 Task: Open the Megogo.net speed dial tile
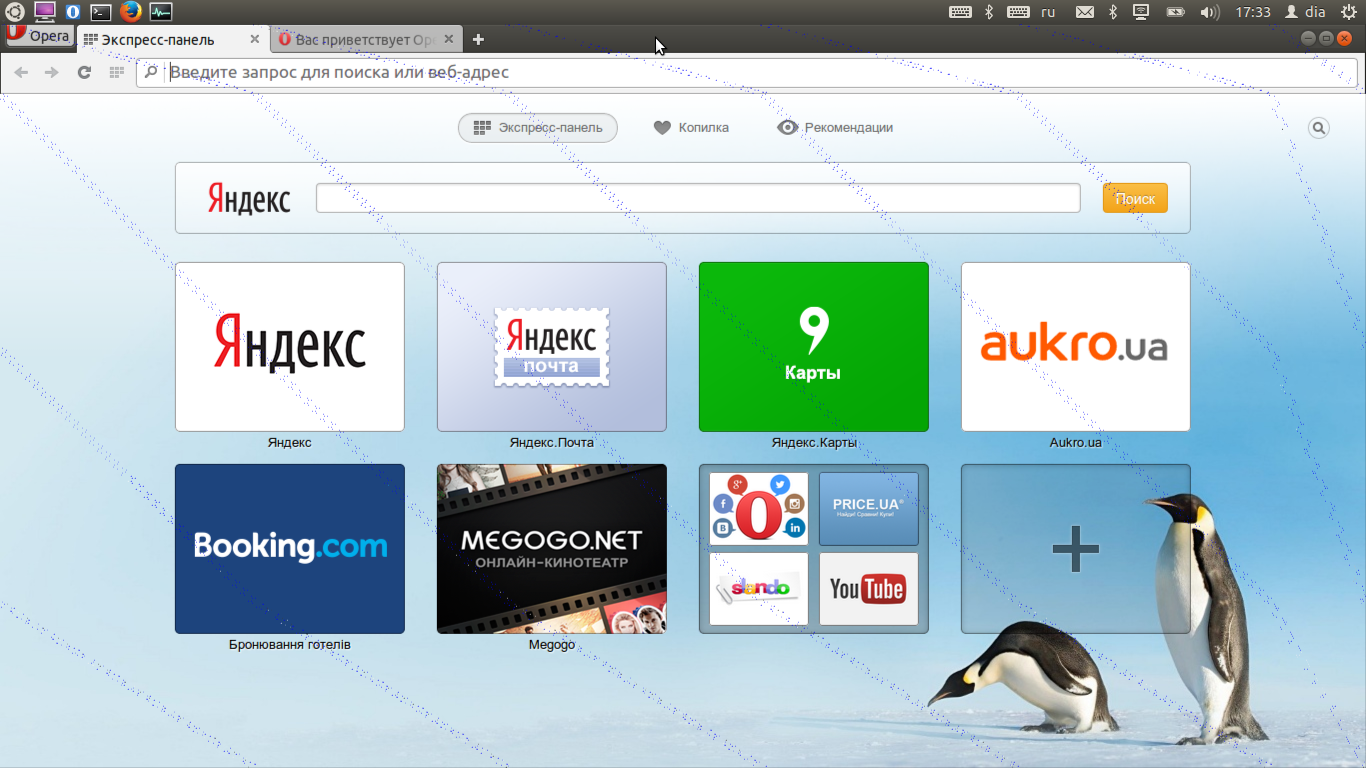pyautogui.click(x=552, y=549)
